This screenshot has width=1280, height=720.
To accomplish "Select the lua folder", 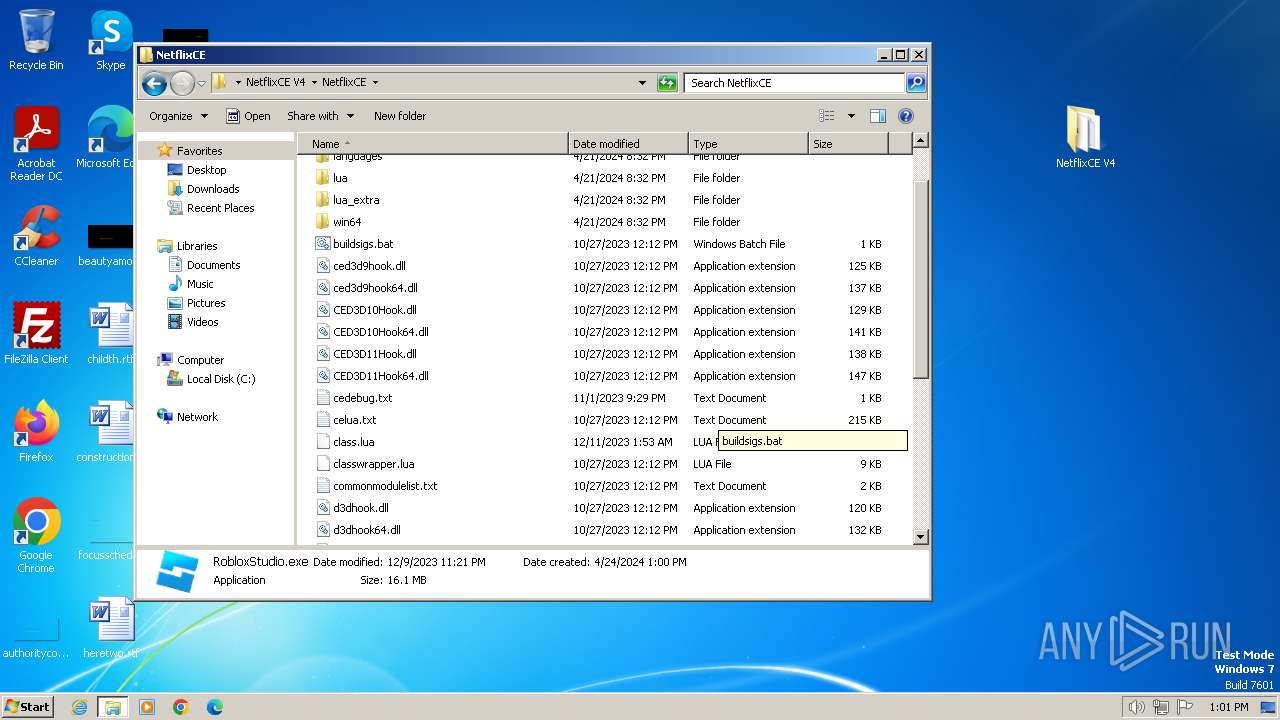I will coord(340,178).
